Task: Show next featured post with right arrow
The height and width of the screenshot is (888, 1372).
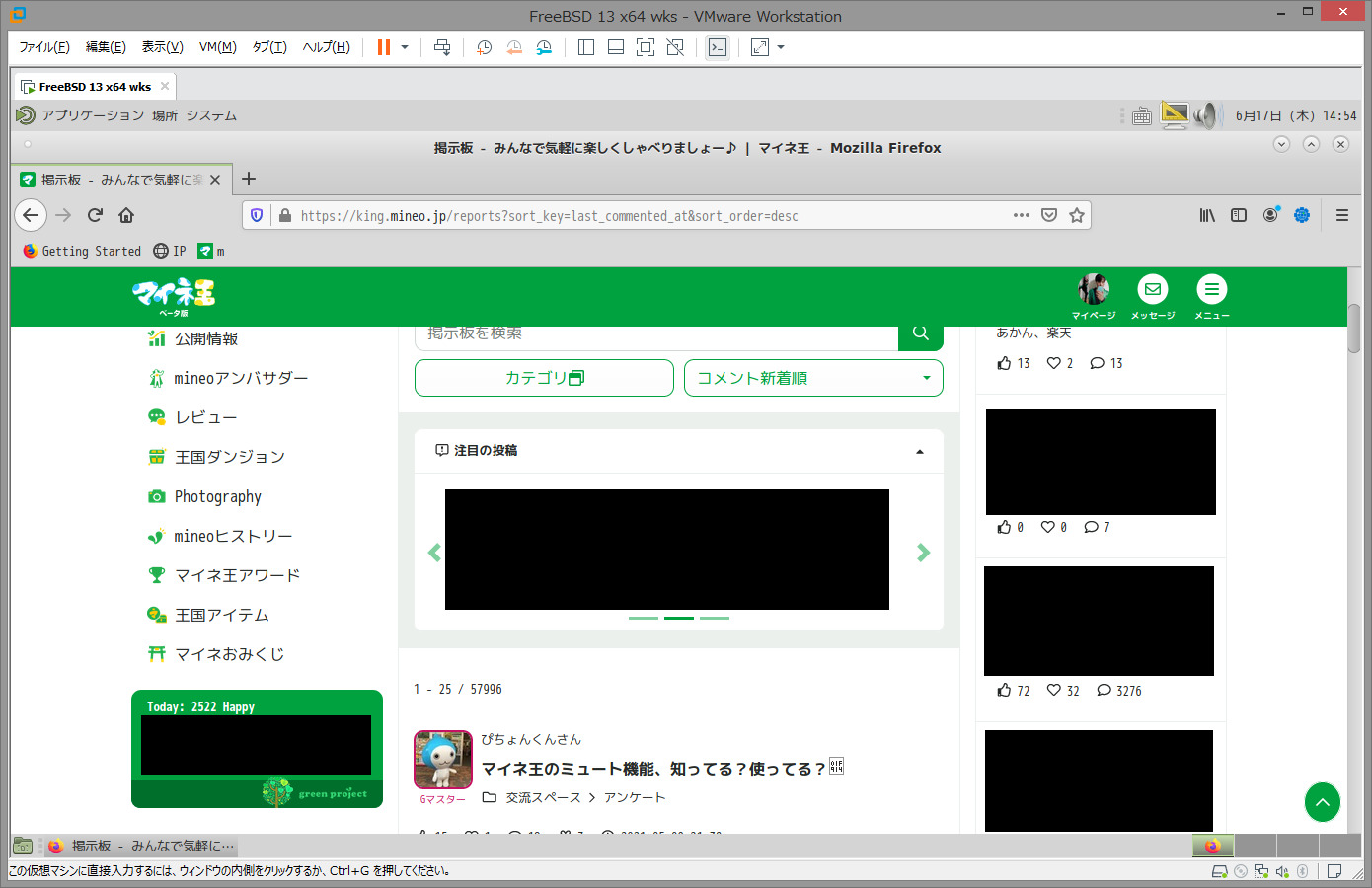Action: (923, 553)
